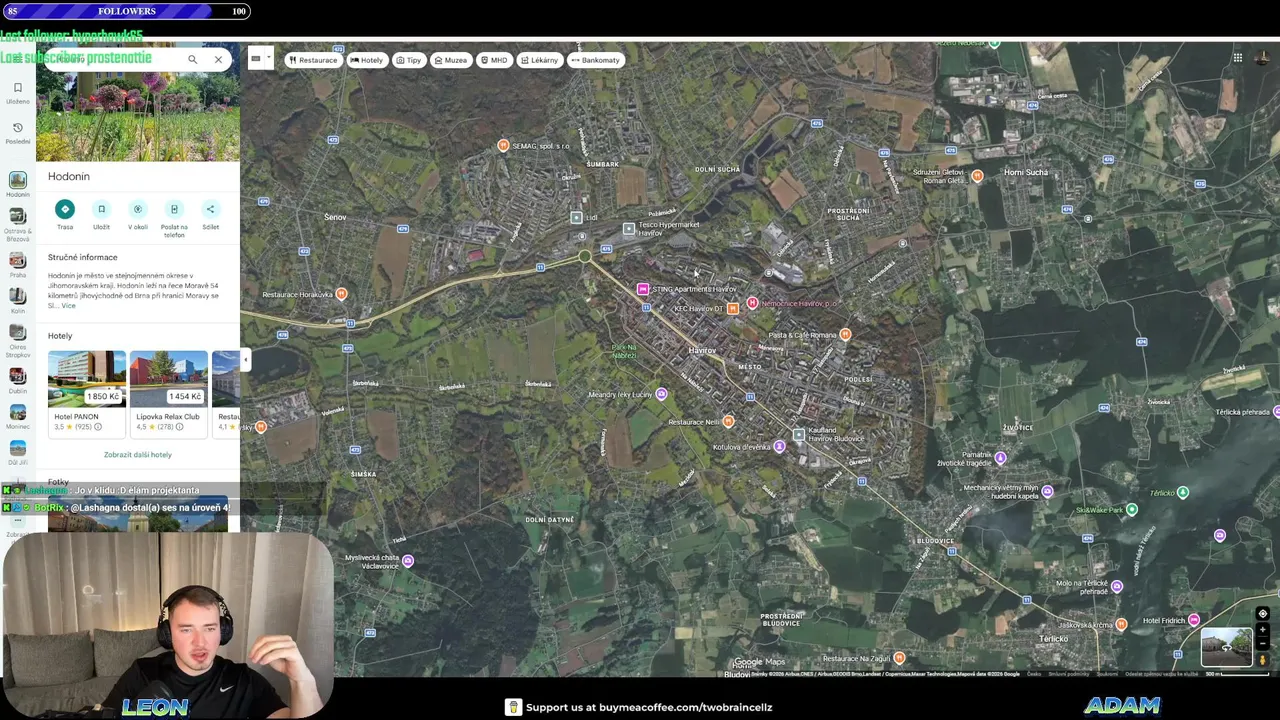This screenshot has width=1280, height=720.
Task: Filter map by Hotely chip
Action: point(366,60)
